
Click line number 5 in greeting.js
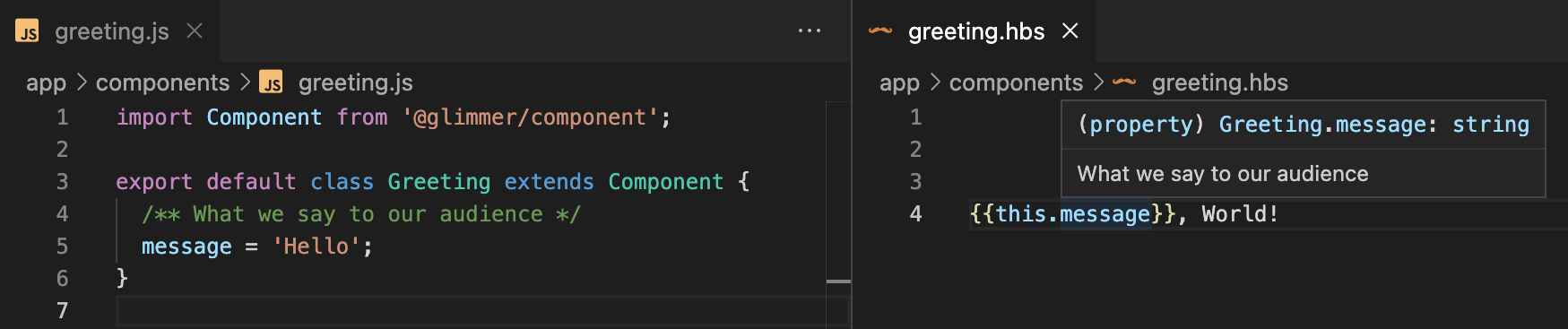click(62, 247)
